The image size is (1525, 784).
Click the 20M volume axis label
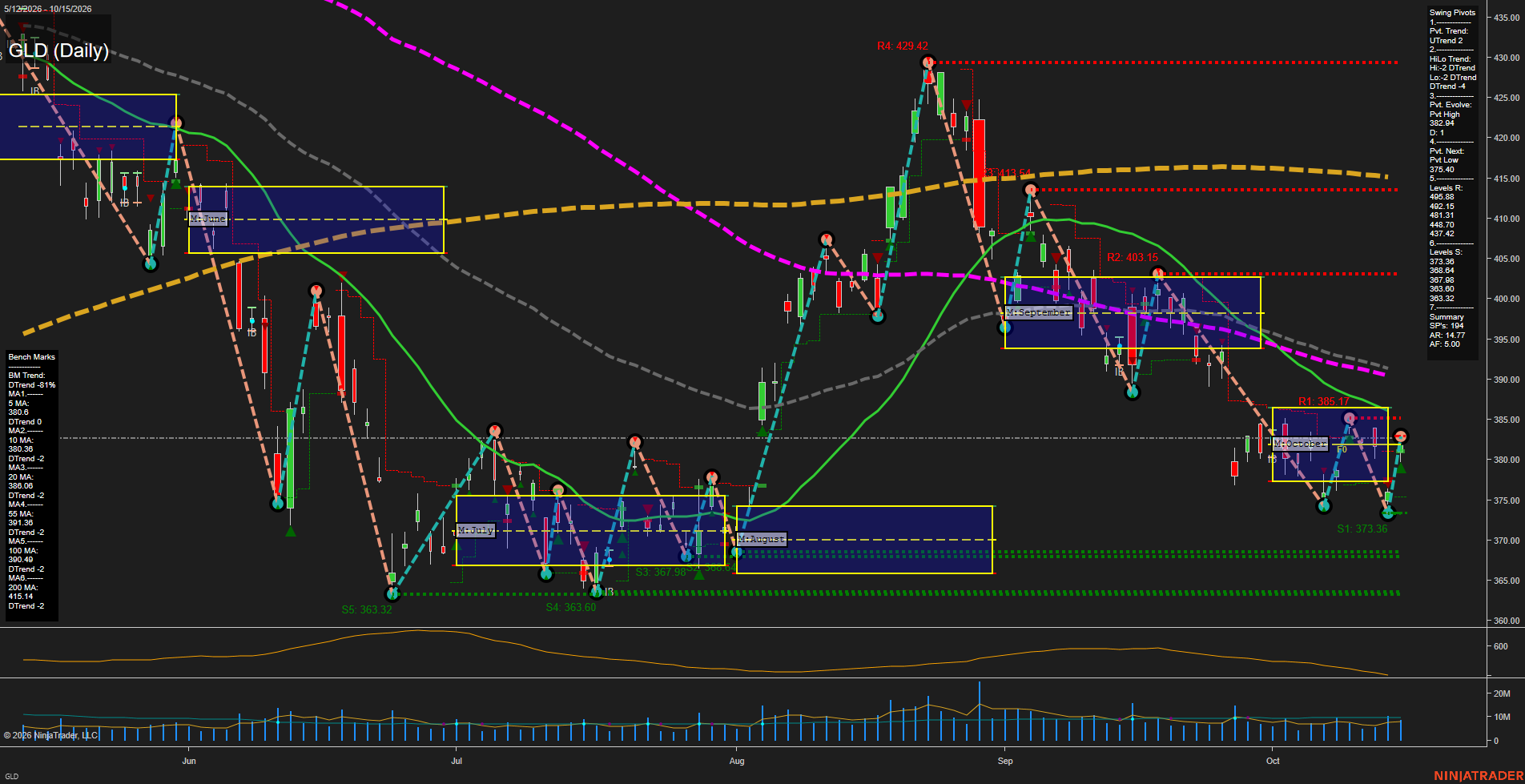[x=1502, y=694]
